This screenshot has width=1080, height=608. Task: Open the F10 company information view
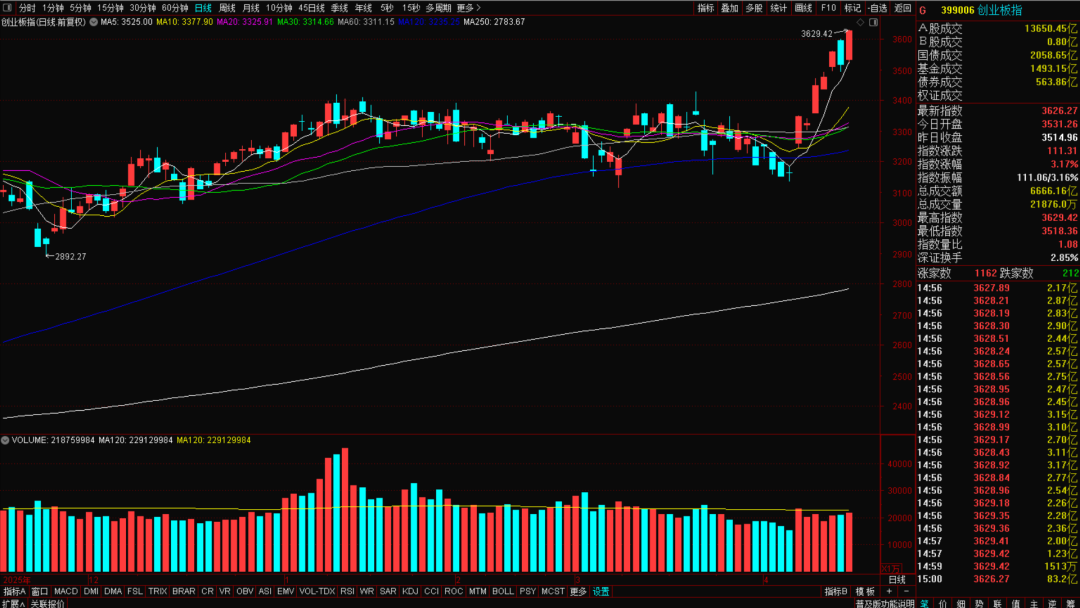(828, 8)
